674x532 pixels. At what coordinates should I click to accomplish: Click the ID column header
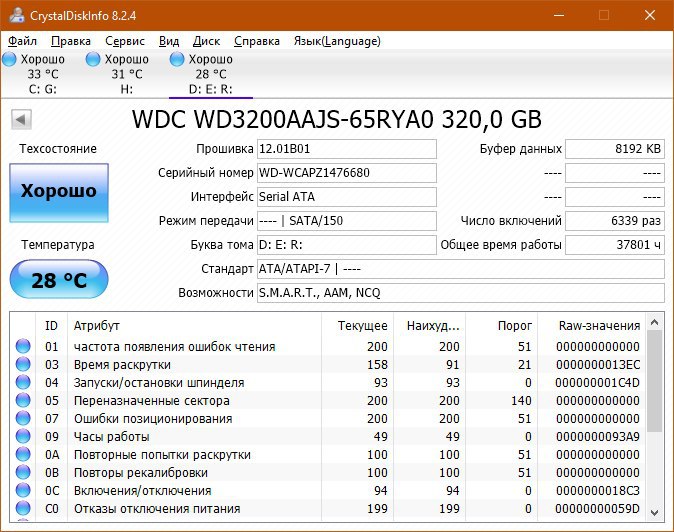pyautogui.click(x=51, y=326)
